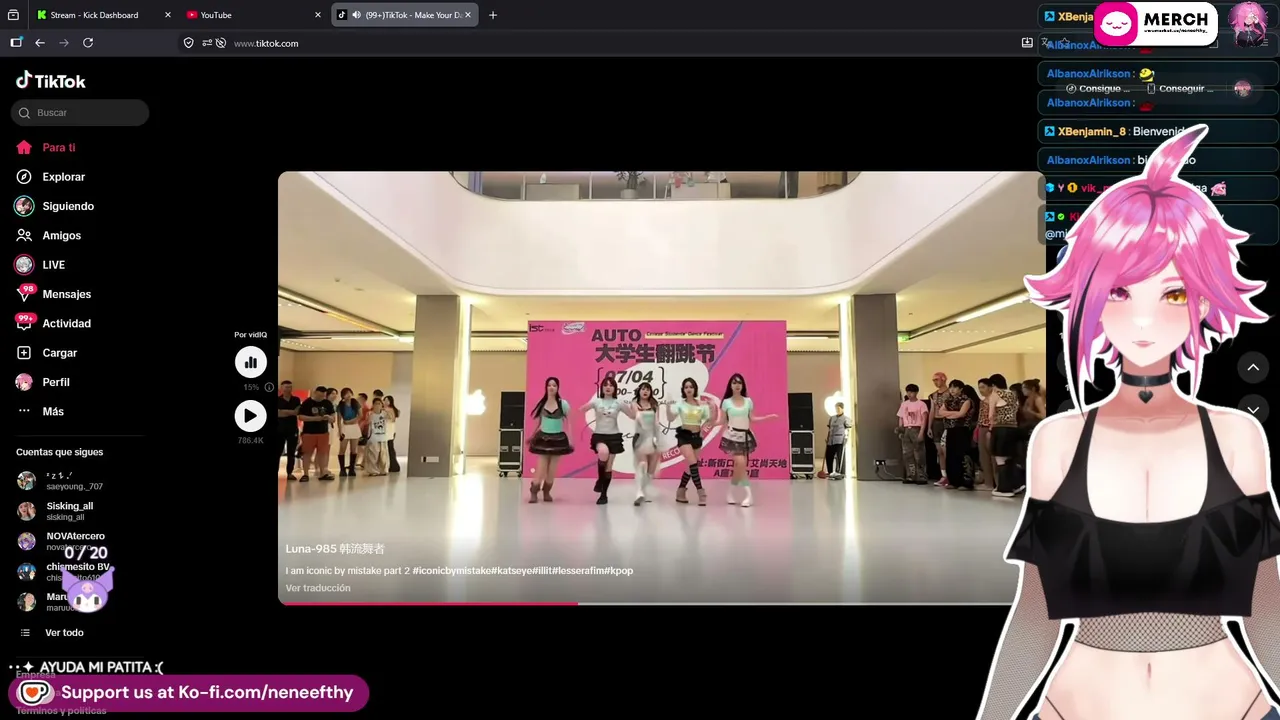Select the TikTok browser tab
The height and width of the screenshot is (720, 1280).
click(405, 15)
